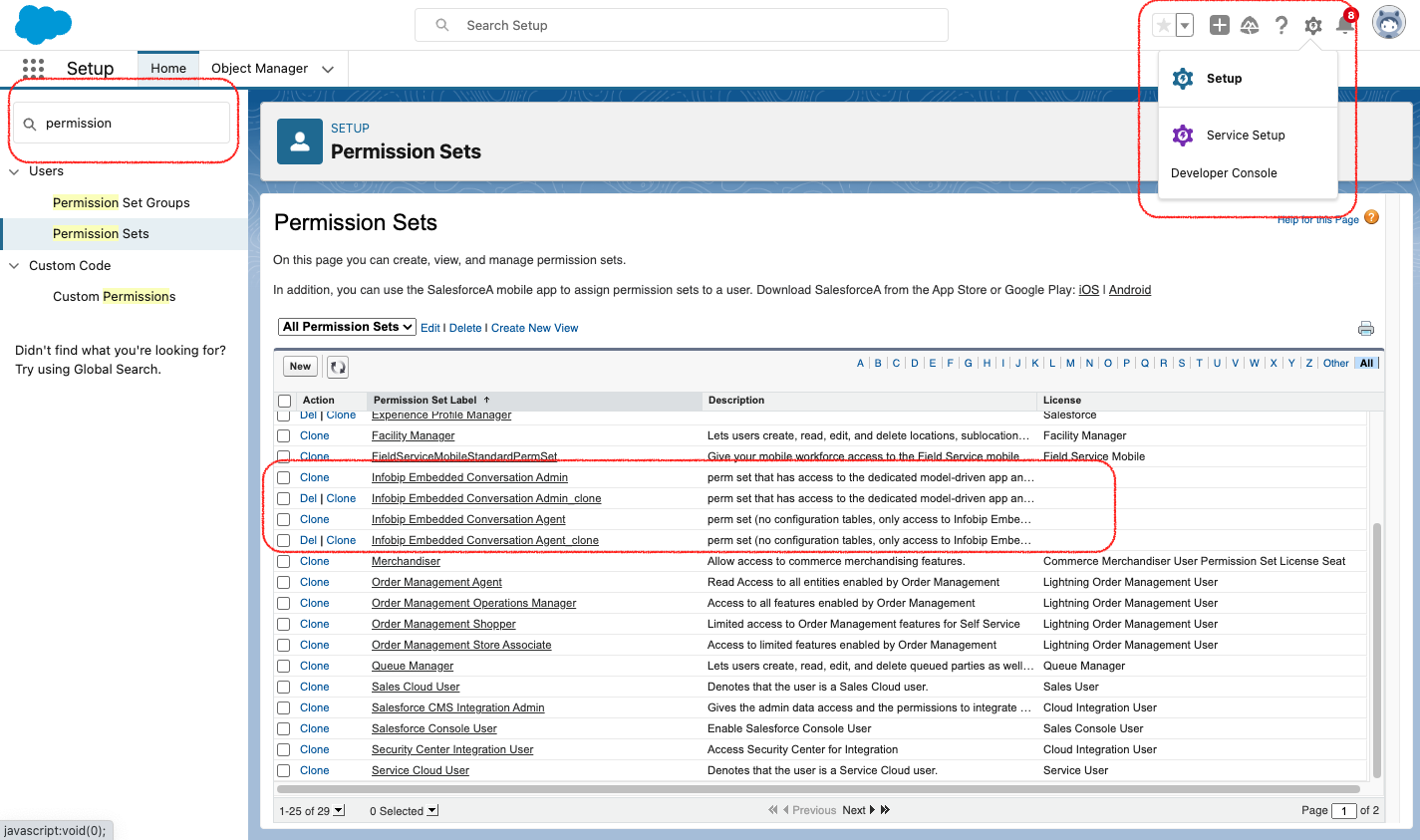Click the Search Setup magnifier icon

coord(442,25)
